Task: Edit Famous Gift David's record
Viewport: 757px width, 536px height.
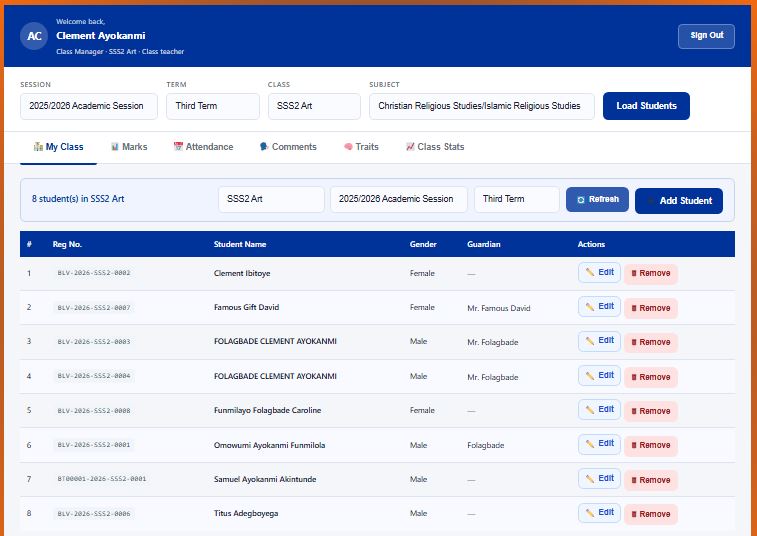Action: [599, 307]
